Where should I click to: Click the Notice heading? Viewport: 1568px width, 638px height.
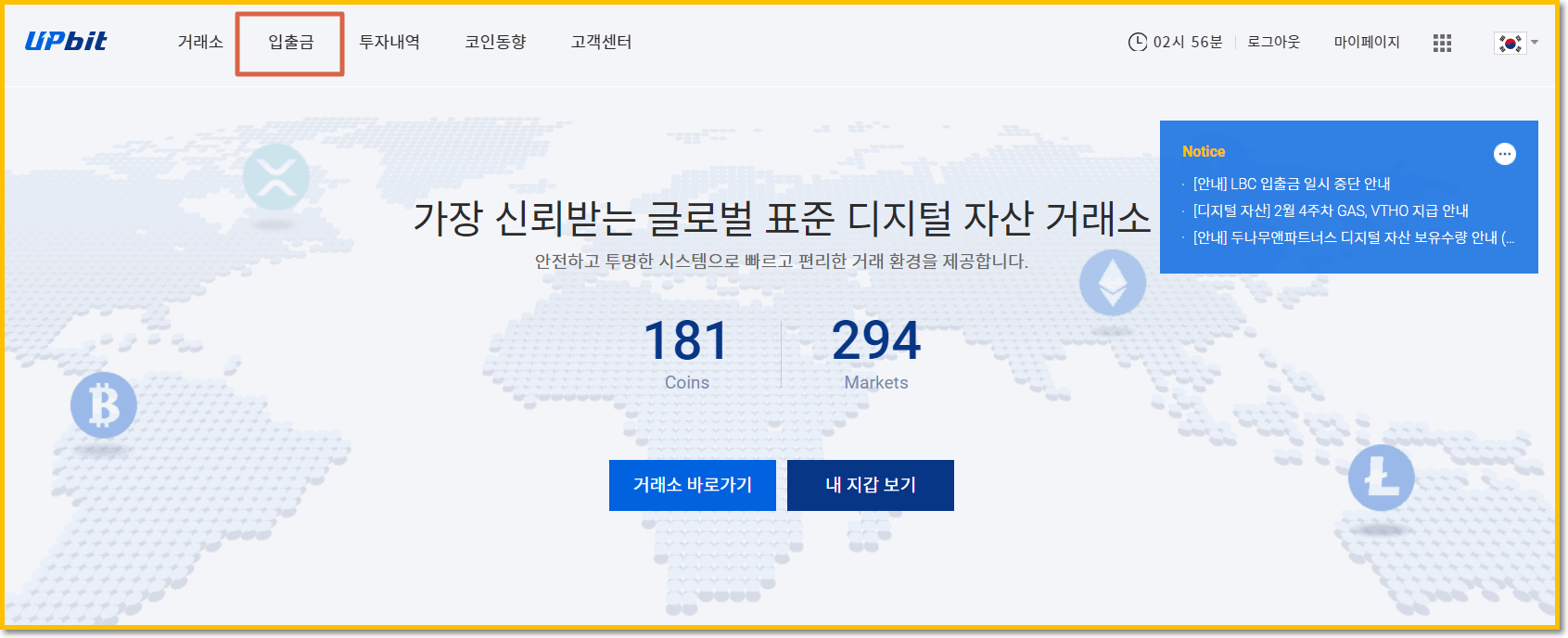[x=1204, y=151]
